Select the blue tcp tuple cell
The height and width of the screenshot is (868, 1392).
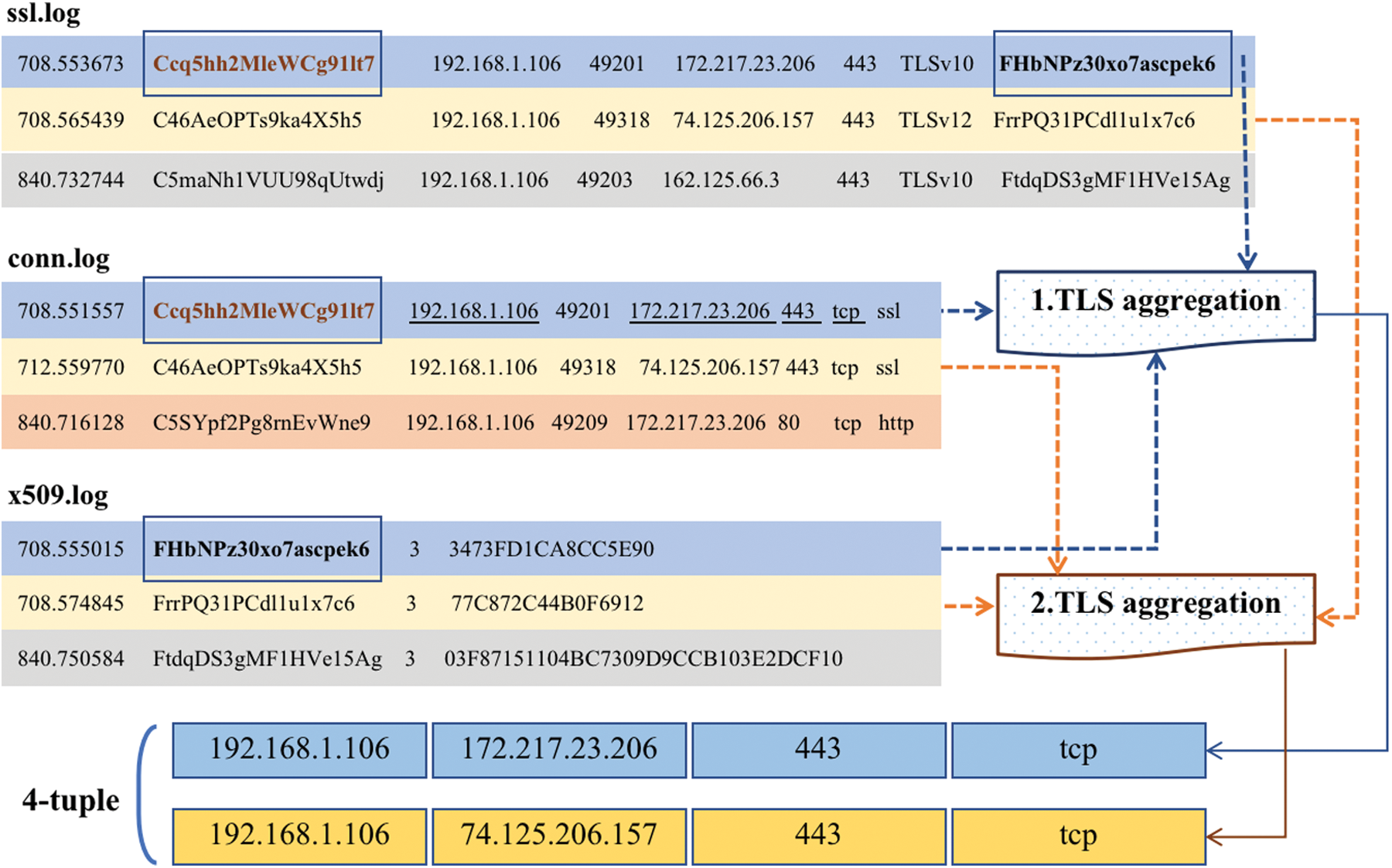1078,750
